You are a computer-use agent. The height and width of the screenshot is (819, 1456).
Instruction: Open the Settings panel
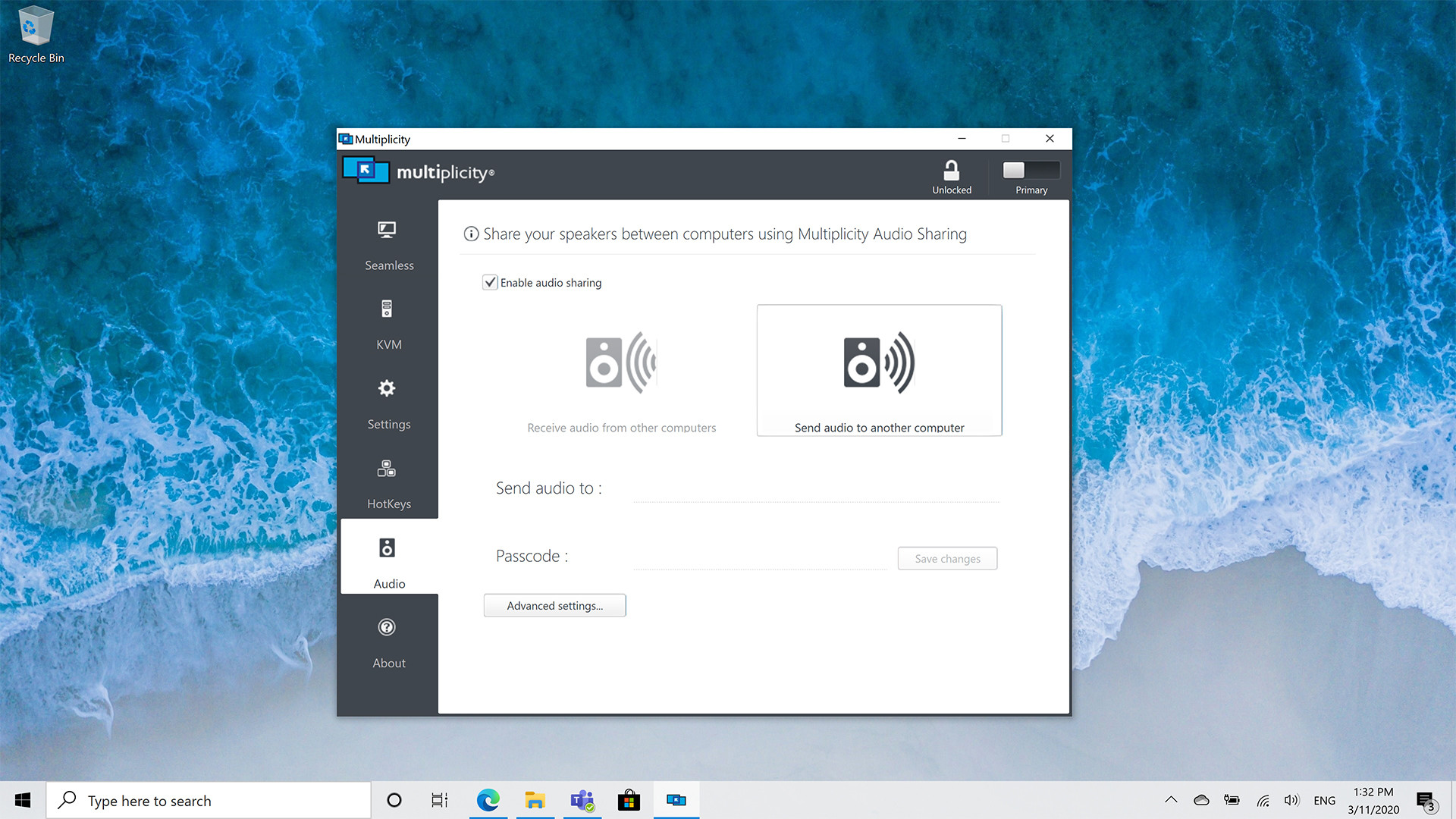pos(388,405)
